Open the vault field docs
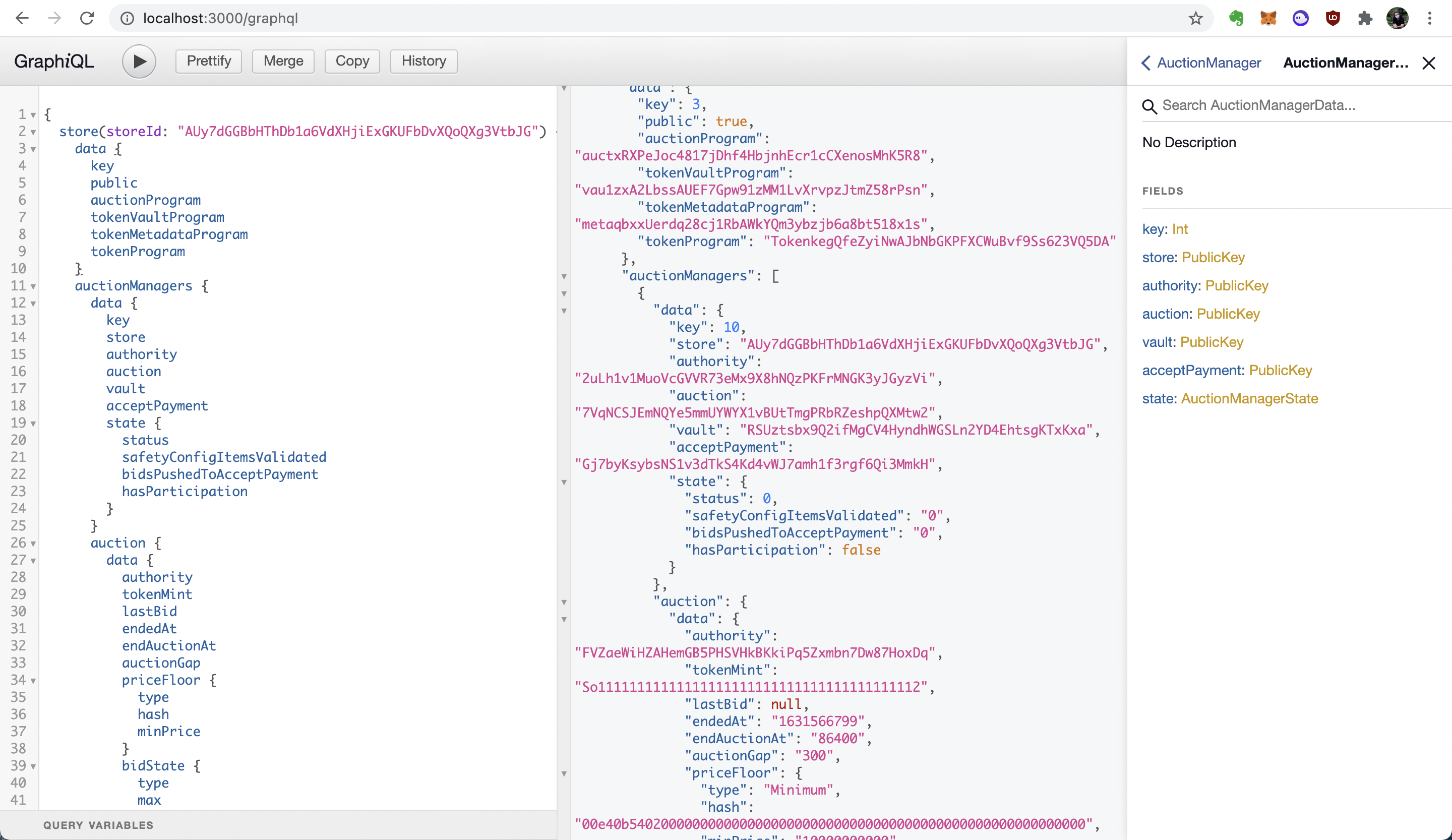 pos(1158,342)
